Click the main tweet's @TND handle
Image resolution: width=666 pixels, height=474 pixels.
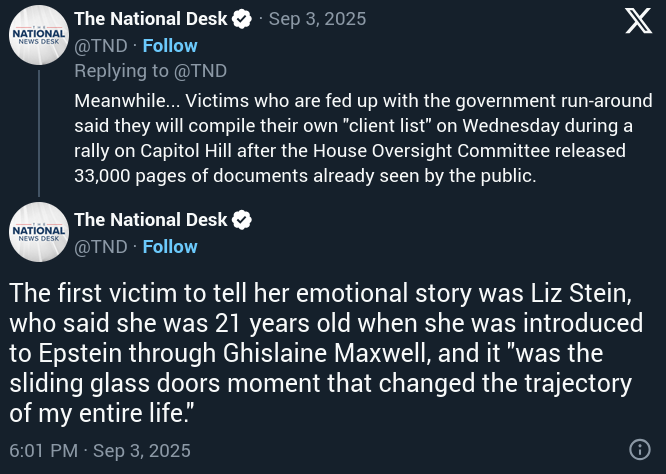(101, 246)
